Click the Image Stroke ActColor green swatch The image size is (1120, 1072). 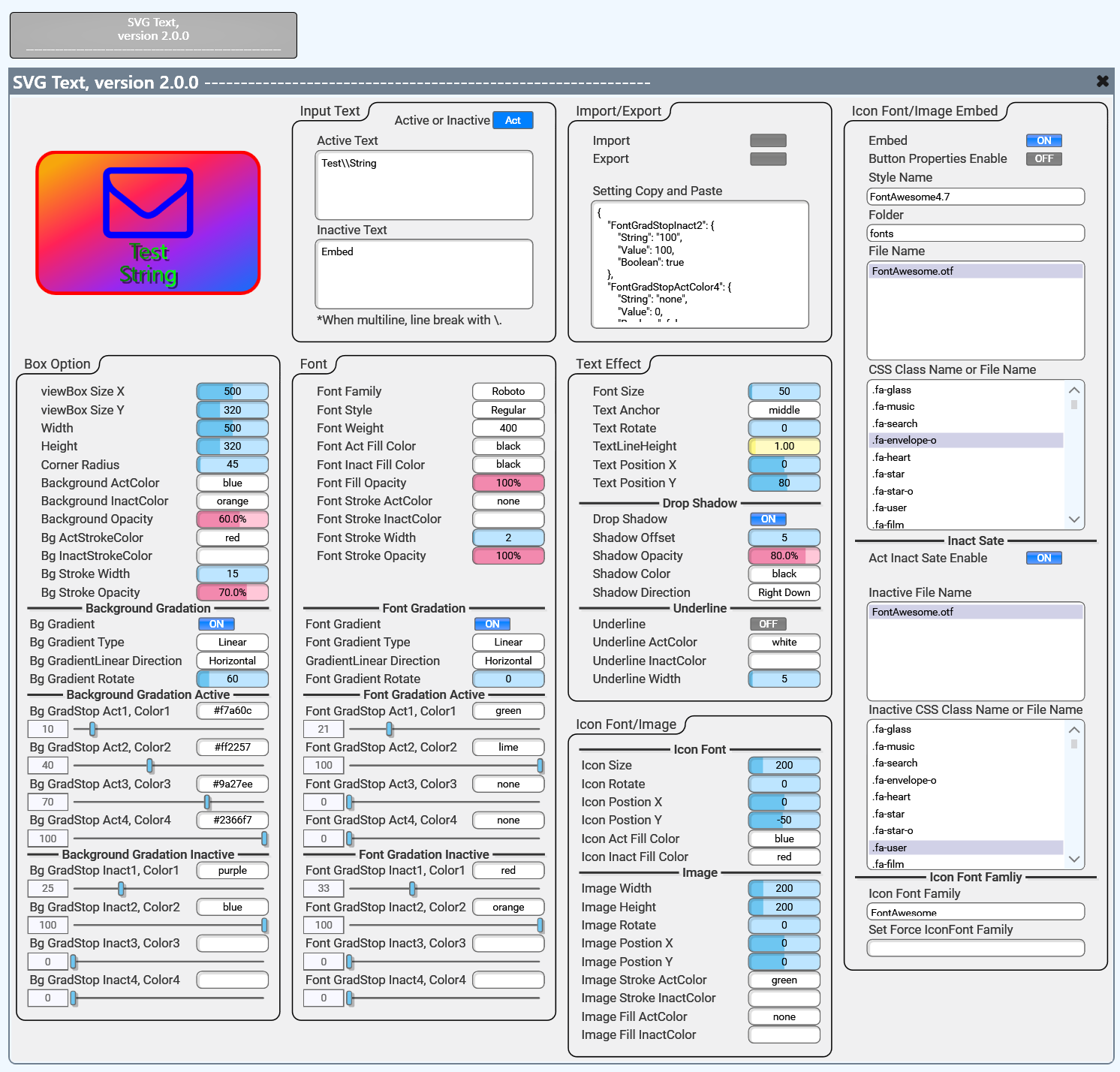point(784,980)
